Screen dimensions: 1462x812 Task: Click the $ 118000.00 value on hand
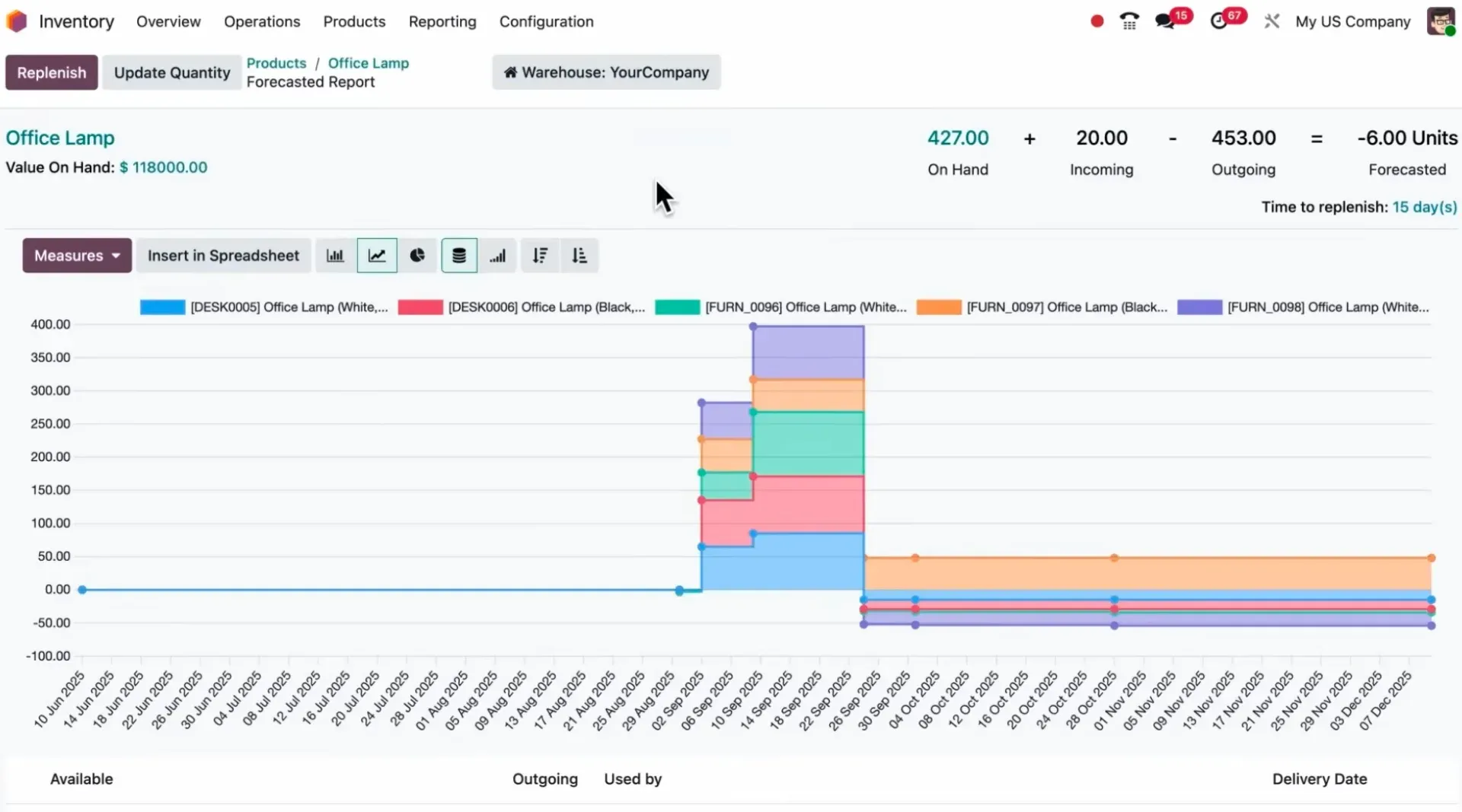click(163, 167)
